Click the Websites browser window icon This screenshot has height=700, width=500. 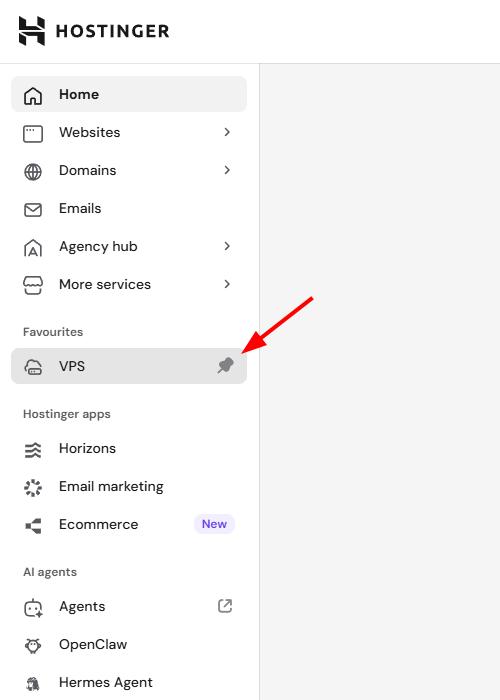(33, 134)
